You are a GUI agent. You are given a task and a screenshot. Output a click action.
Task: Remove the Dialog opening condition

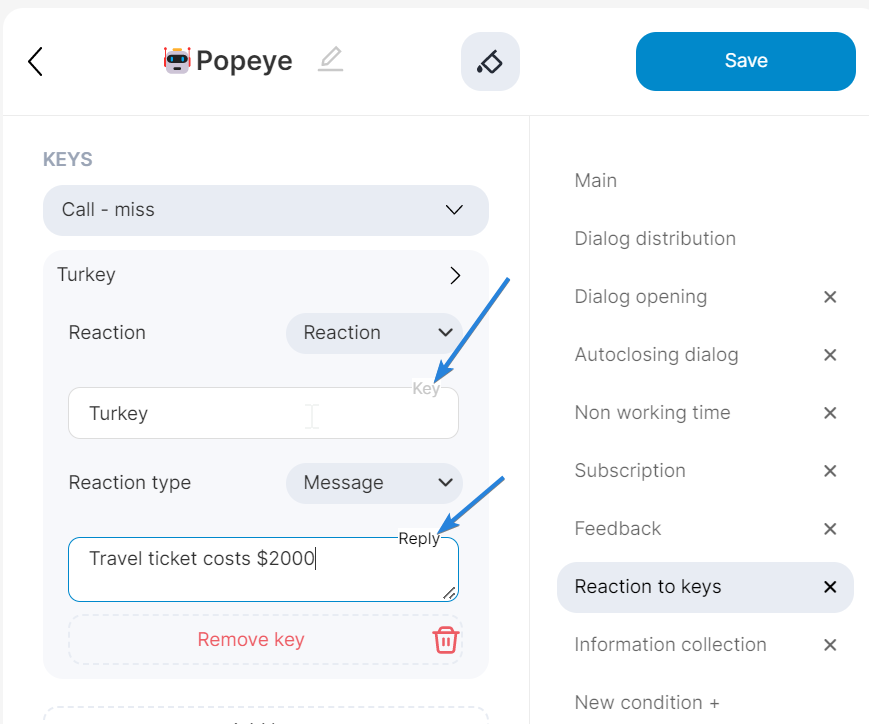coord(830,297)
